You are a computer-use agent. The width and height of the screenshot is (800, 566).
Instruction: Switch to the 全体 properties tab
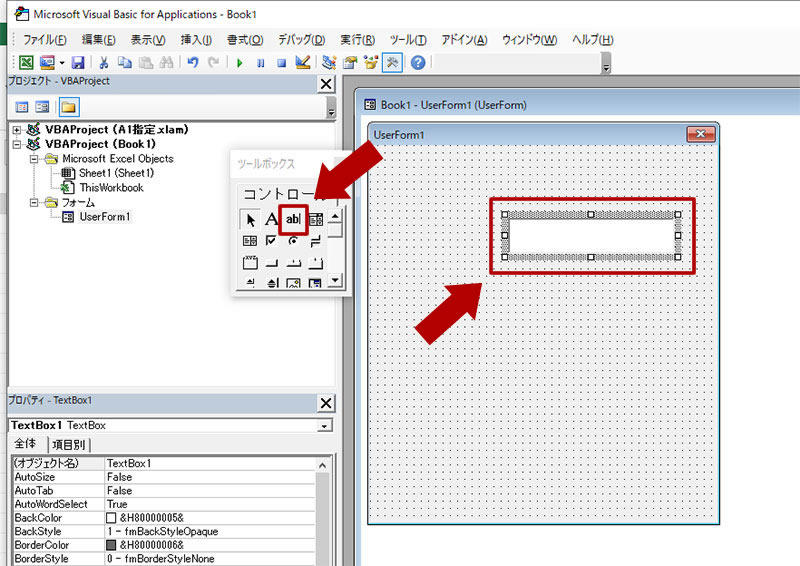point(25,444)
